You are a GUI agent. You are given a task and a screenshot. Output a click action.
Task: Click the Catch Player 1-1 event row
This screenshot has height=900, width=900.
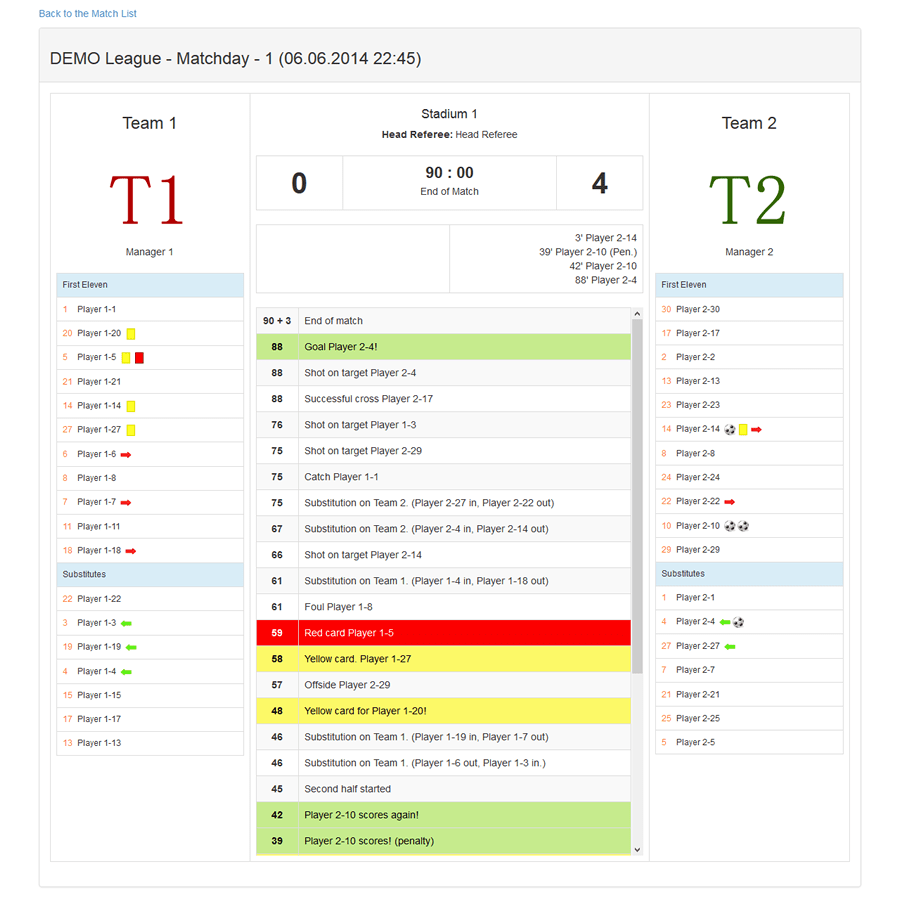click(x=444, y=476)
